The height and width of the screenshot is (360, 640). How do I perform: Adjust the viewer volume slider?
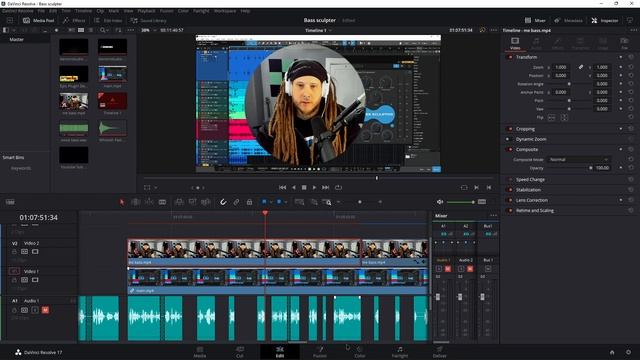click(460, 202)
